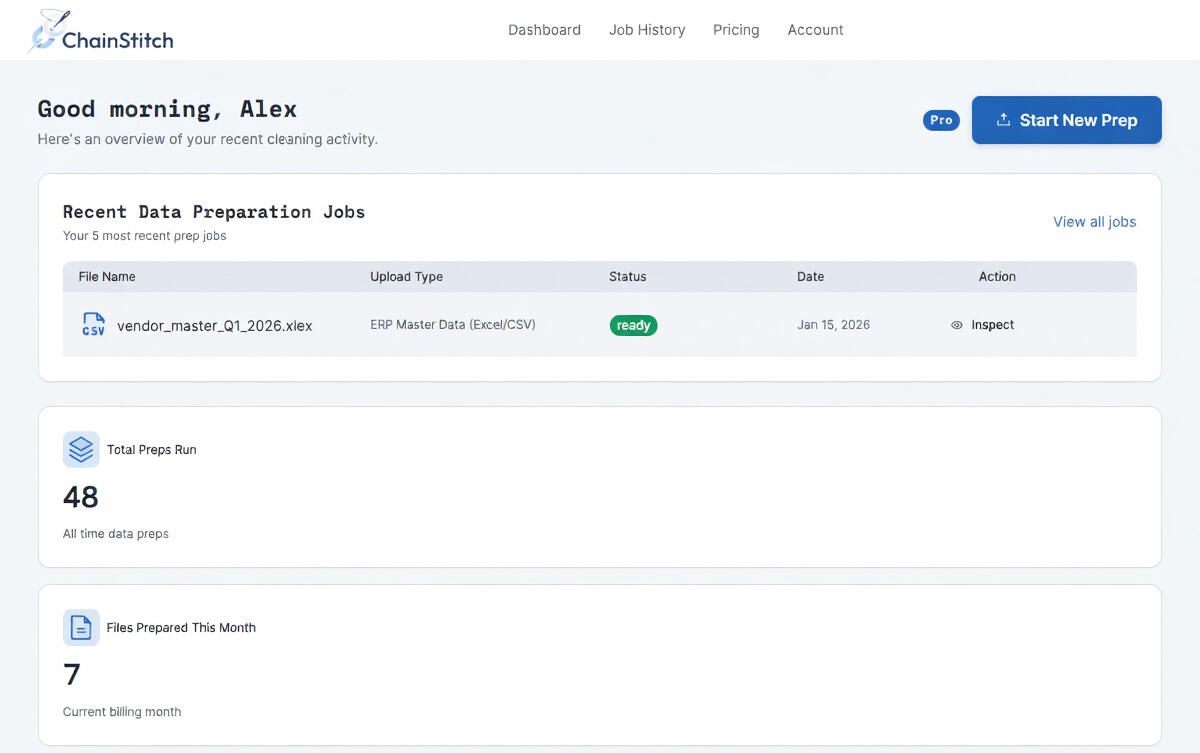The height and width of the screenshot is (753, 1200).
Task: Click the stacked layers icon for Total Preps Run
Action: coord(81,450)
